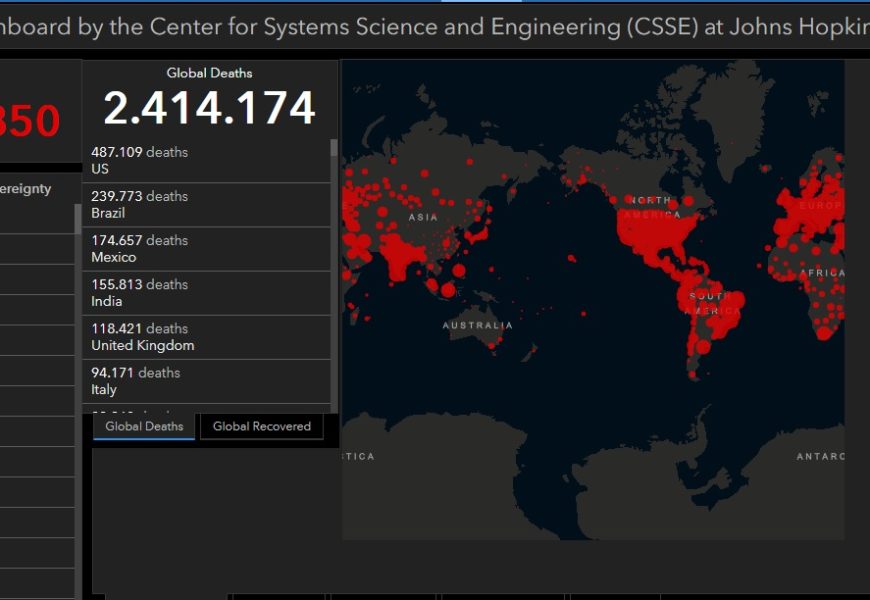Select the Global Deaths tab
This screenshot has height=600, width=870.
tap(144, 427)
